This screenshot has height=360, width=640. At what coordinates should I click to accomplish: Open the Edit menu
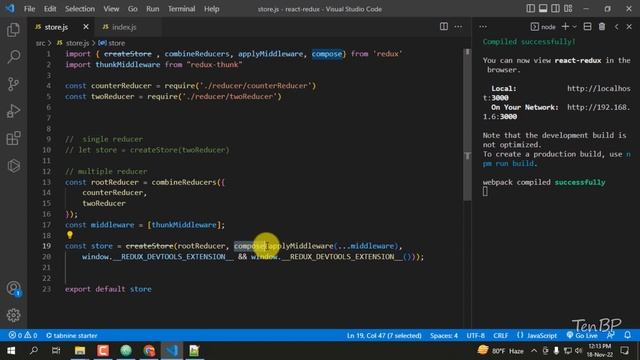tap(50, 9)
